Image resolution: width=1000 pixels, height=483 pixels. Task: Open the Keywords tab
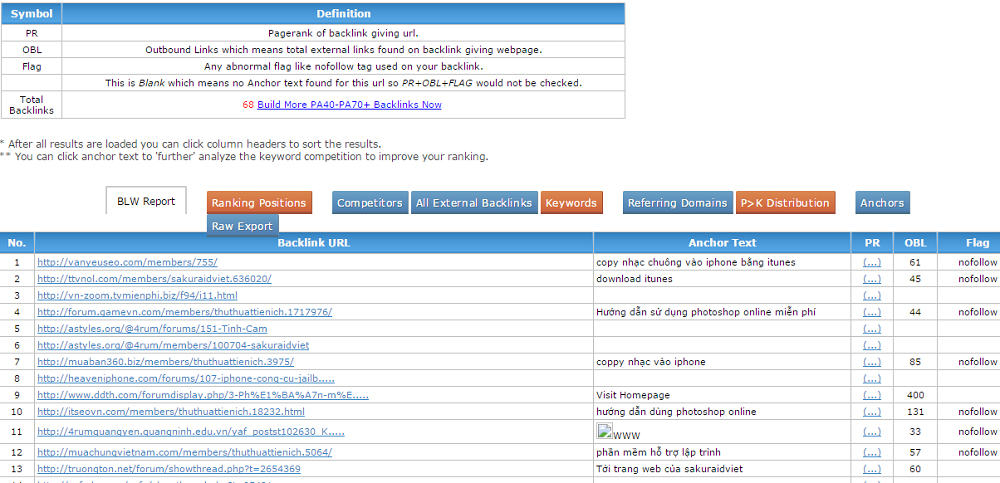[x=572, y=203]
